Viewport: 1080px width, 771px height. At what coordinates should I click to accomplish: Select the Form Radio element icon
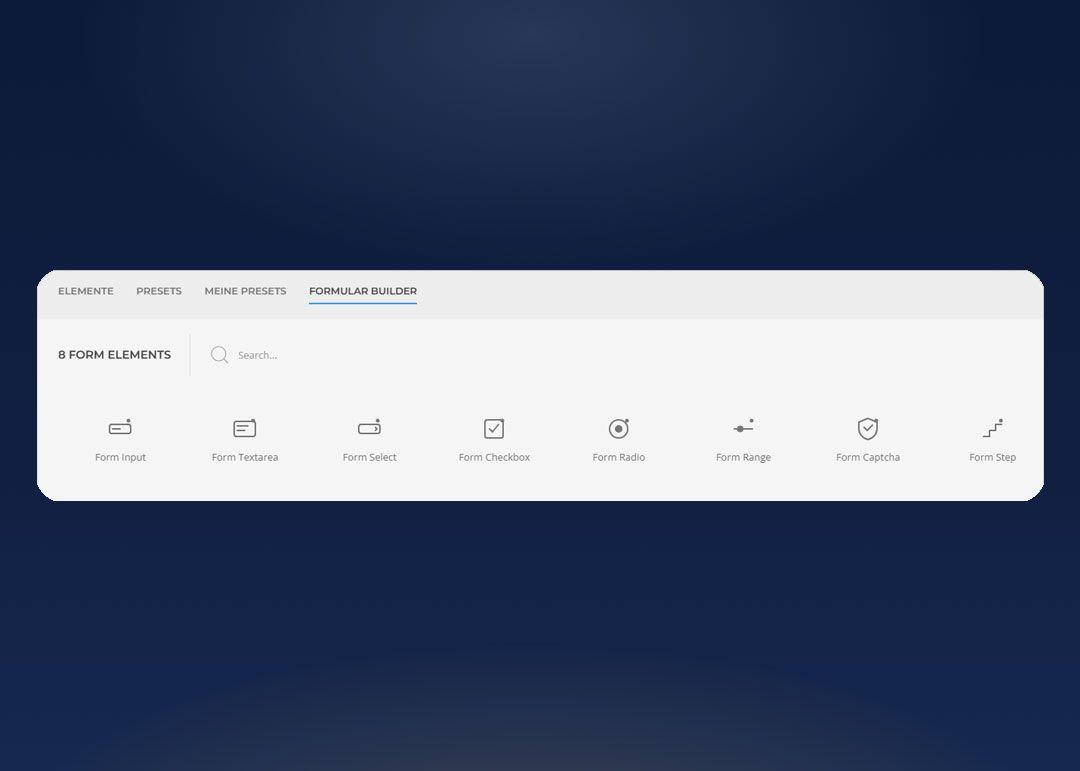619,429
